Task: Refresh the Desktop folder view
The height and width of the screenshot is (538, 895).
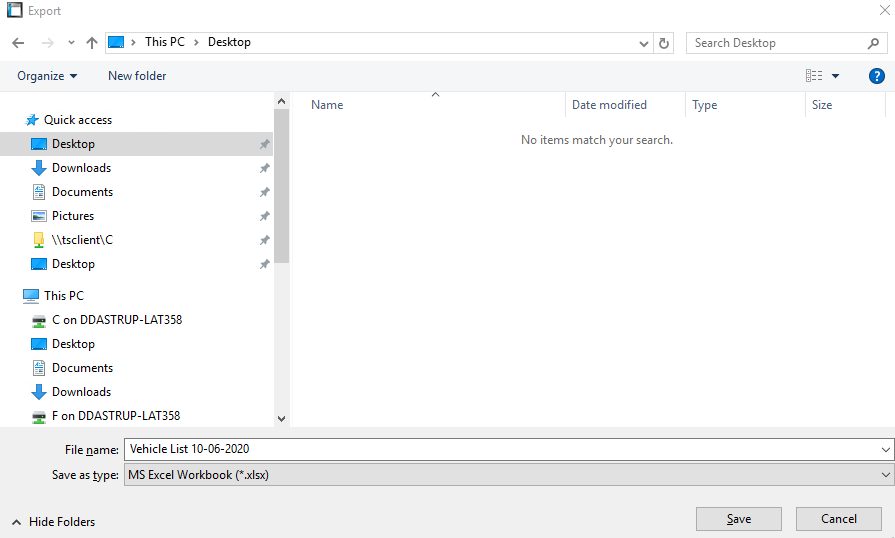Action: pyautogui.click(x=664, y=43)
